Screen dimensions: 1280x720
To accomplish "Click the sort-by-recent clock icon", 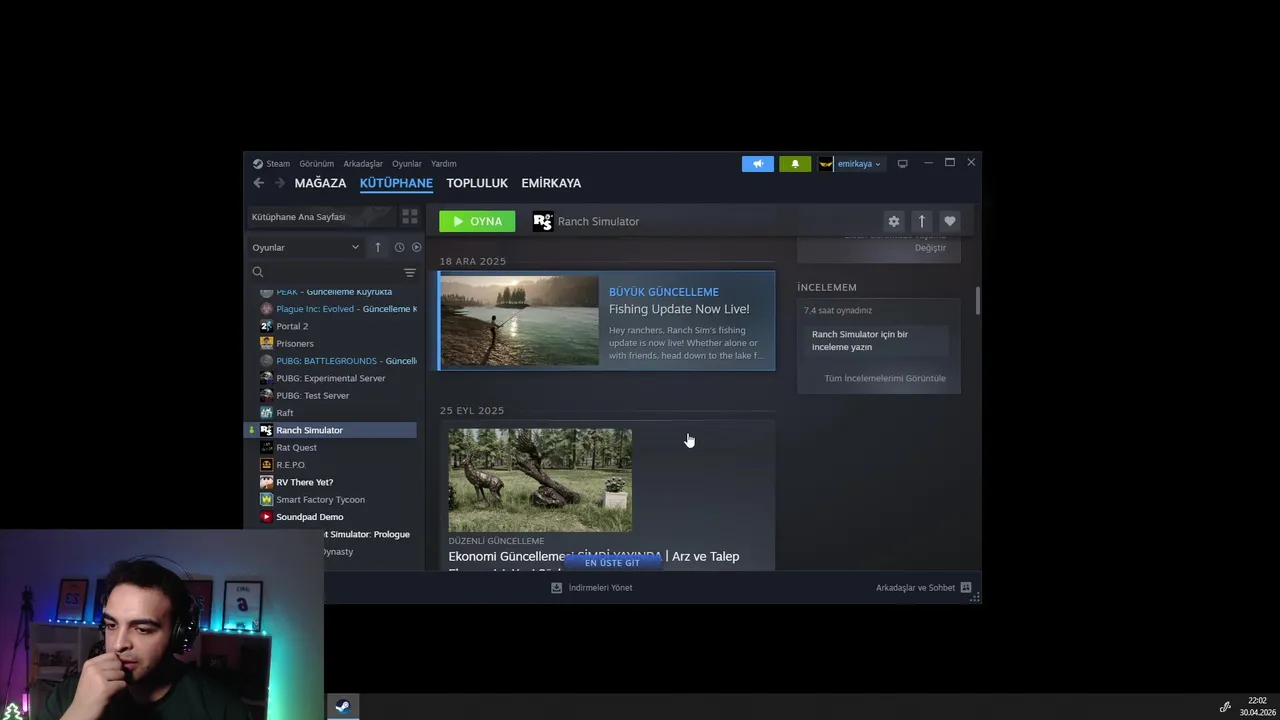I will pos(399,247).
